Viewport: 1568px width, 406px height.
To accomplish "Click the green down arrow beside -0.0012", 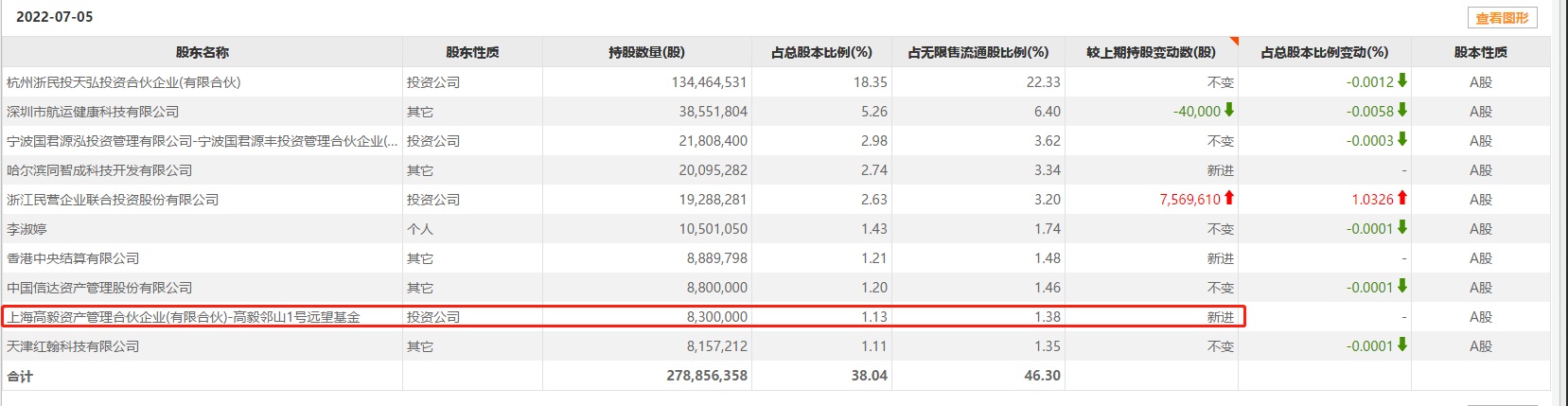I will [x=1402, y=80].
